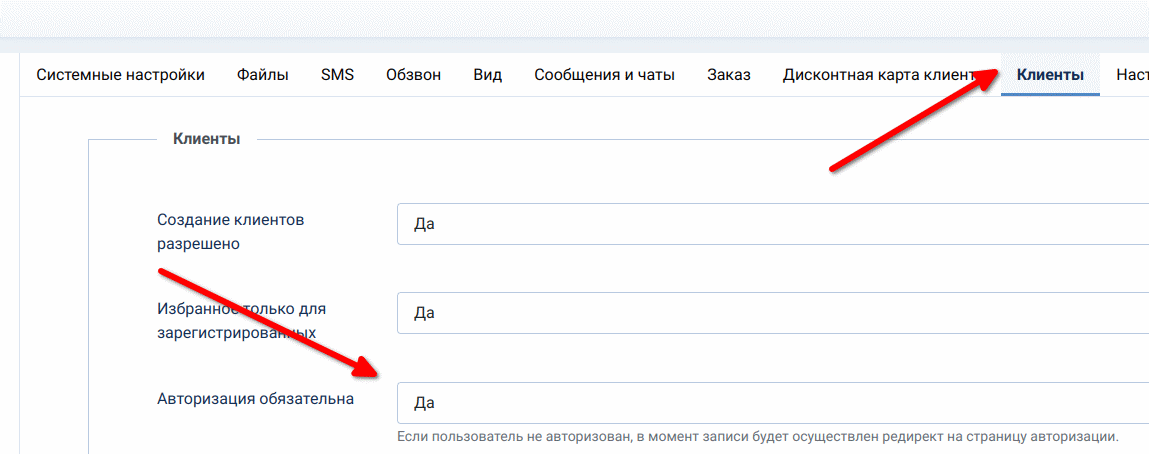
Task: Open Избранное только для зарегистрированных dropdown
Action: coord(772,313)
